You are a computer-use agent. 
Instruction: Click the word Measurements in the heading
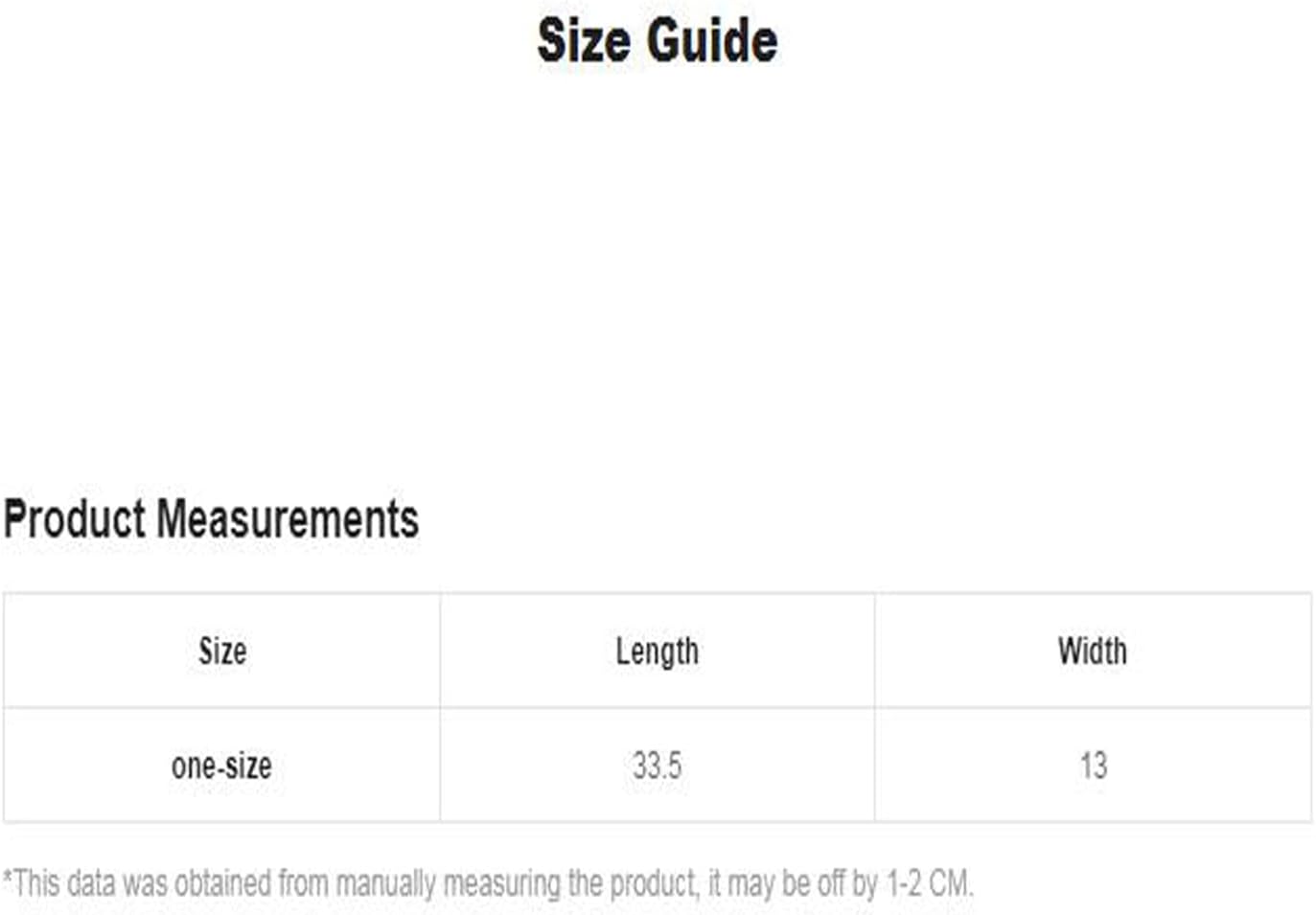(288, 519)
